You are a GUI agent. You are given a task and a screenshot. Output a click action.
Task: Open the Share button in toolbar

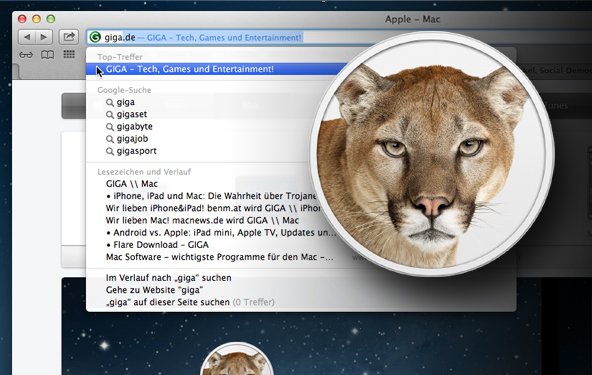pyautogui.click(x=69, y=37)
